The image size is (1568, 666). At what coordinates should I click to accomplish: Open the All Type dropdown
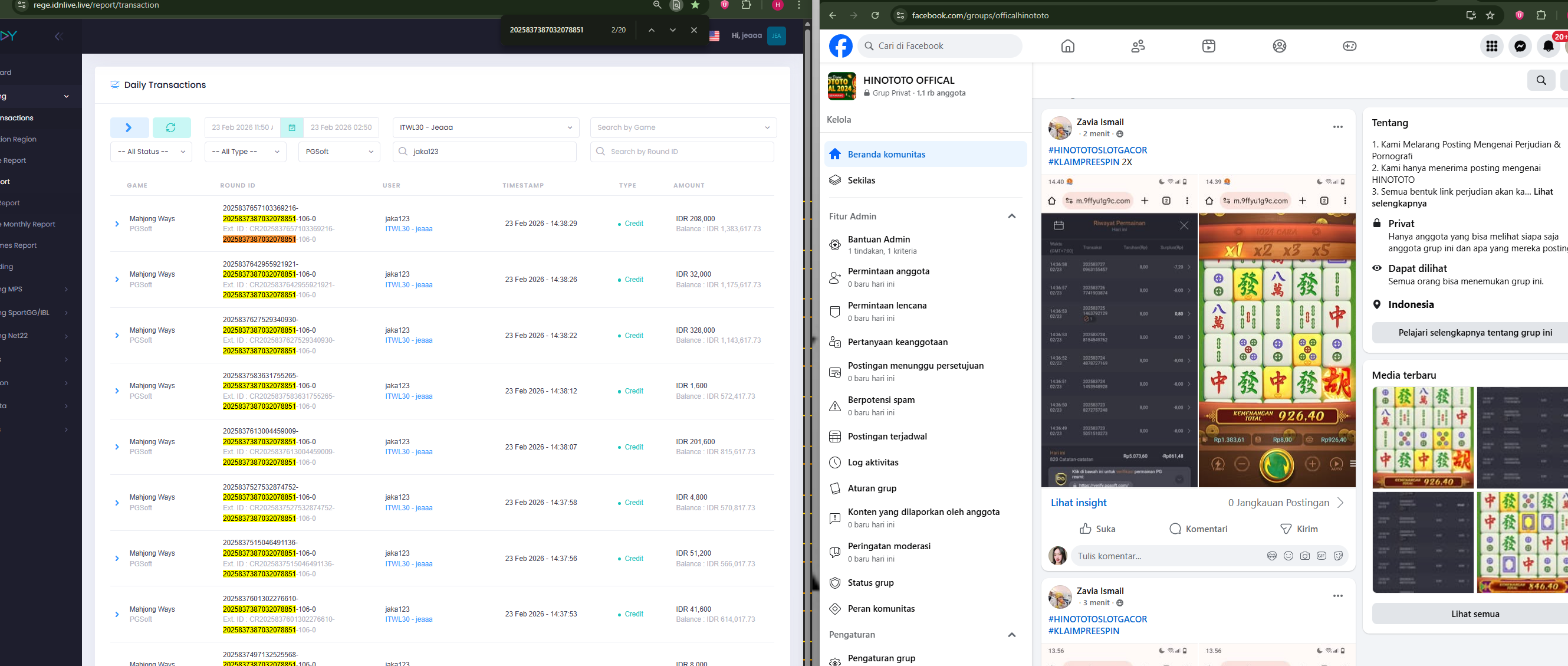click(x=245, y=152)
